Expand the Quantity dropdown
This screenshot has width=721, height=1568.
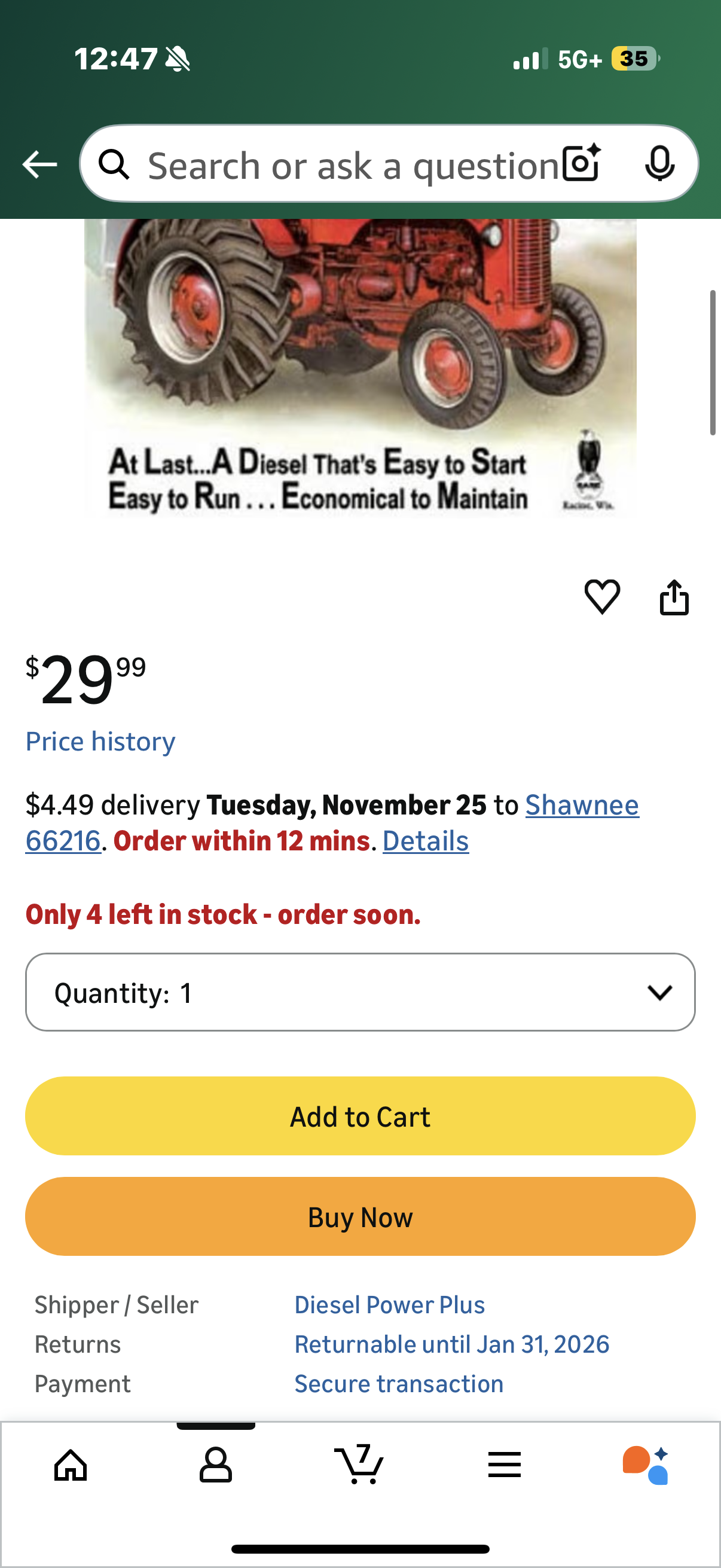[360, 992]
